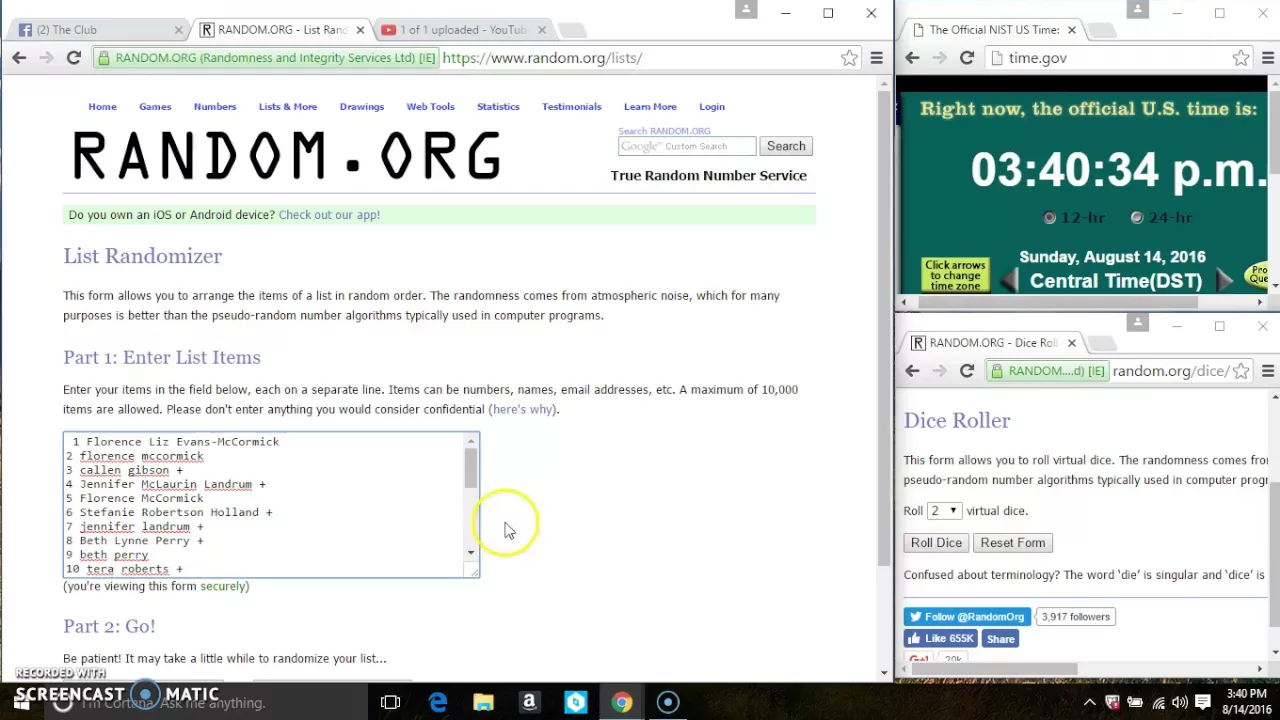
Task: Click the Search button on RANDOM.ORG
Action: coord(786,146)
